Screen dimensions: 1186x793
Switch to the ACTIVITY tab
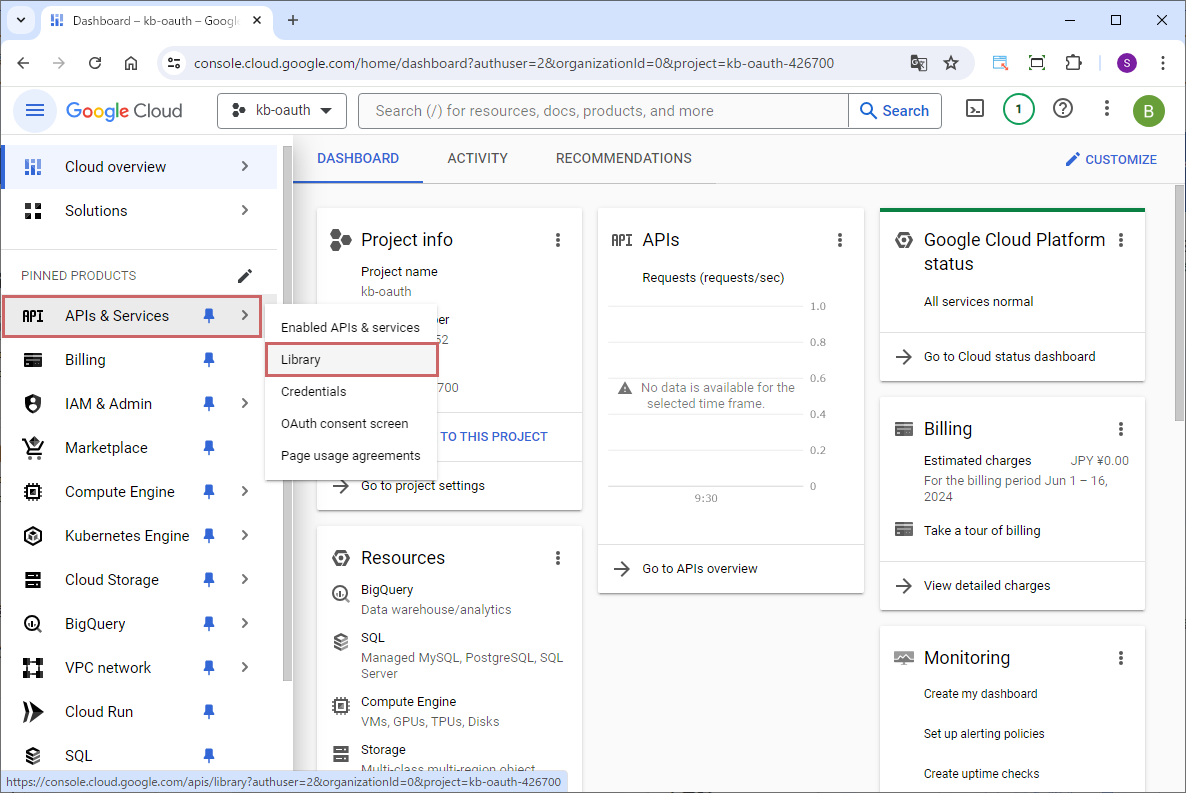[477, 159]
